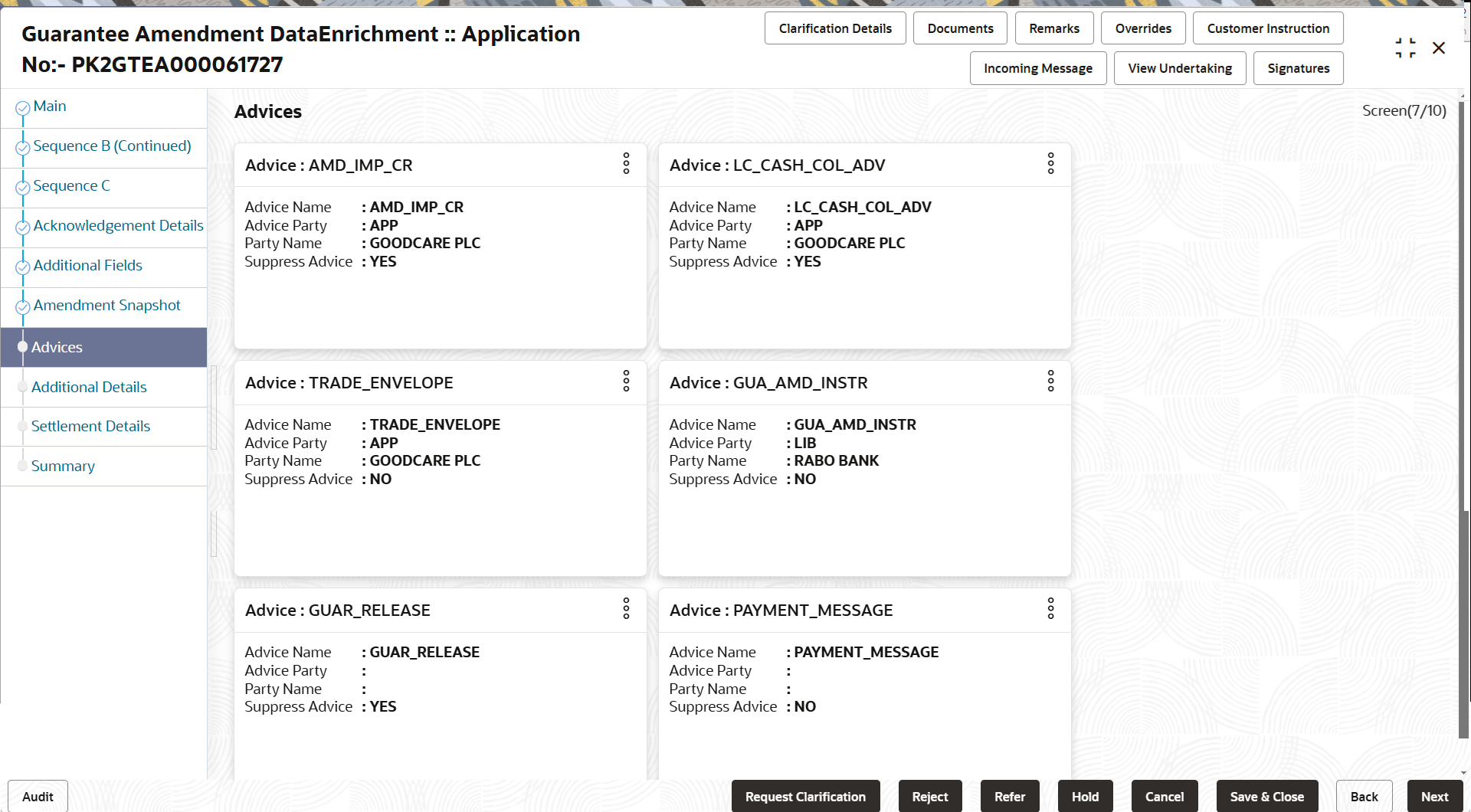View the Overrides
1471x812 pixels.
tap(1143, 28)
